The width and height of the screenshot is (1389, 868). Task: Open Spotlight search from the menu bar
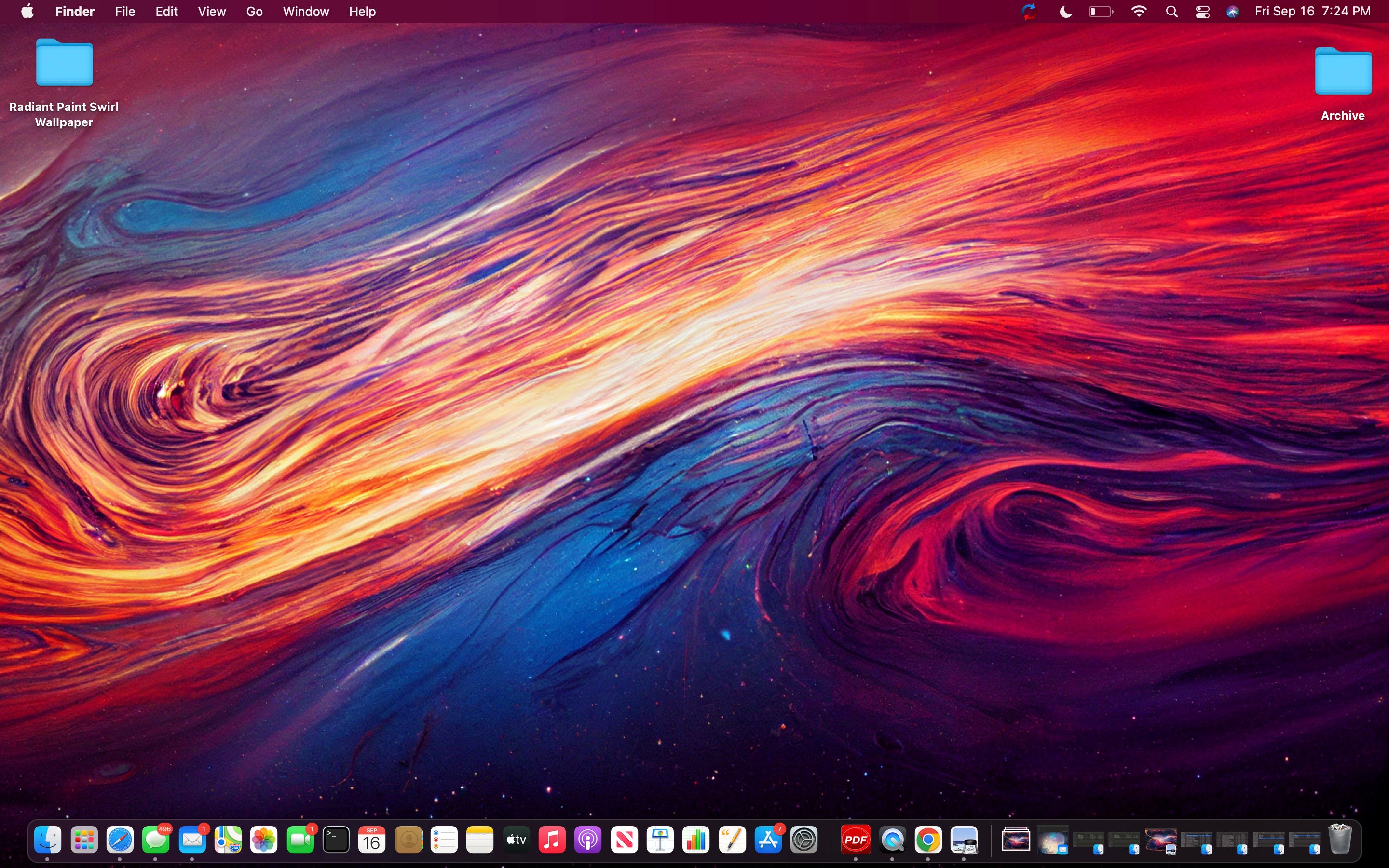click(1172, 12)
